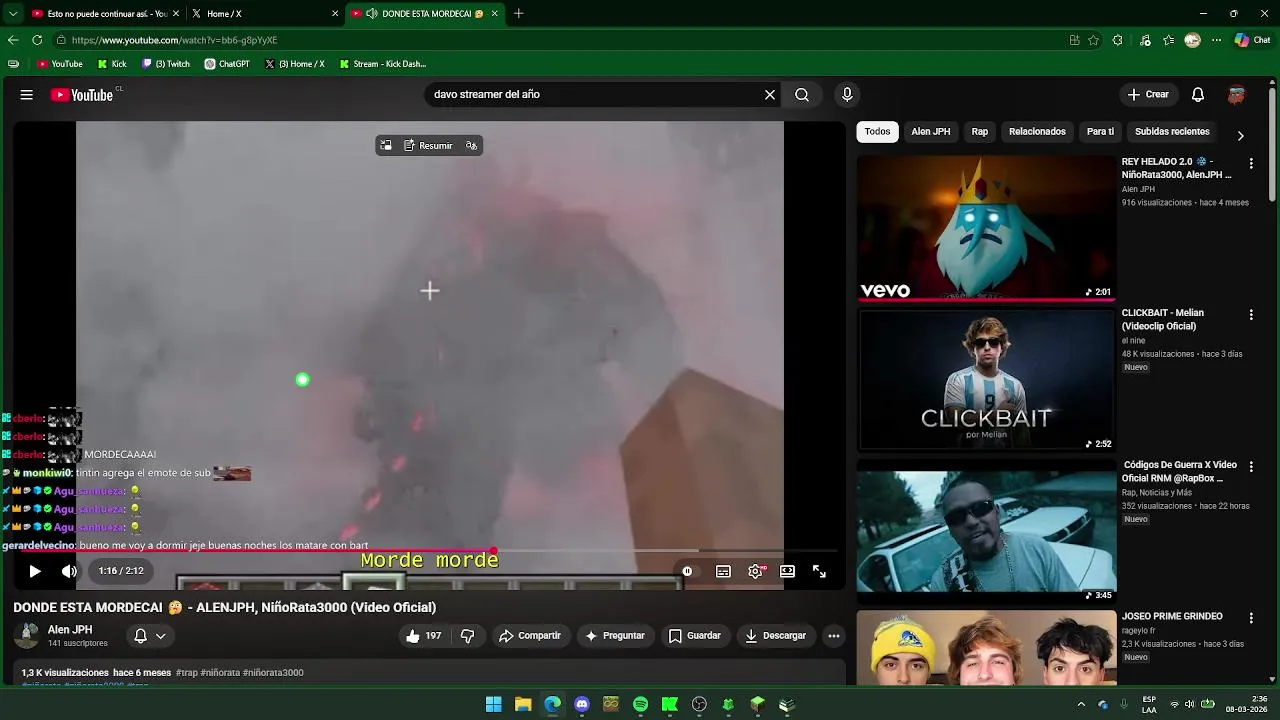Go to the YouTube home logo

pyautogui.click(x=82, y=95)
